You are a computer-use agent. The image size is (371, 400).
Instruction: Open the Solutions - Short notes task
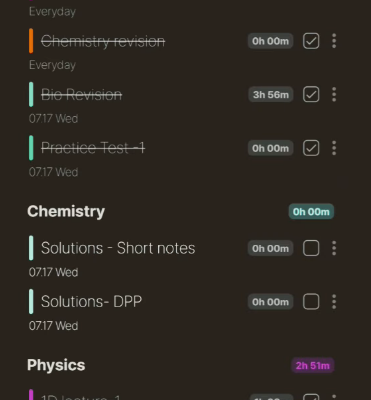(x=118, y=248)
